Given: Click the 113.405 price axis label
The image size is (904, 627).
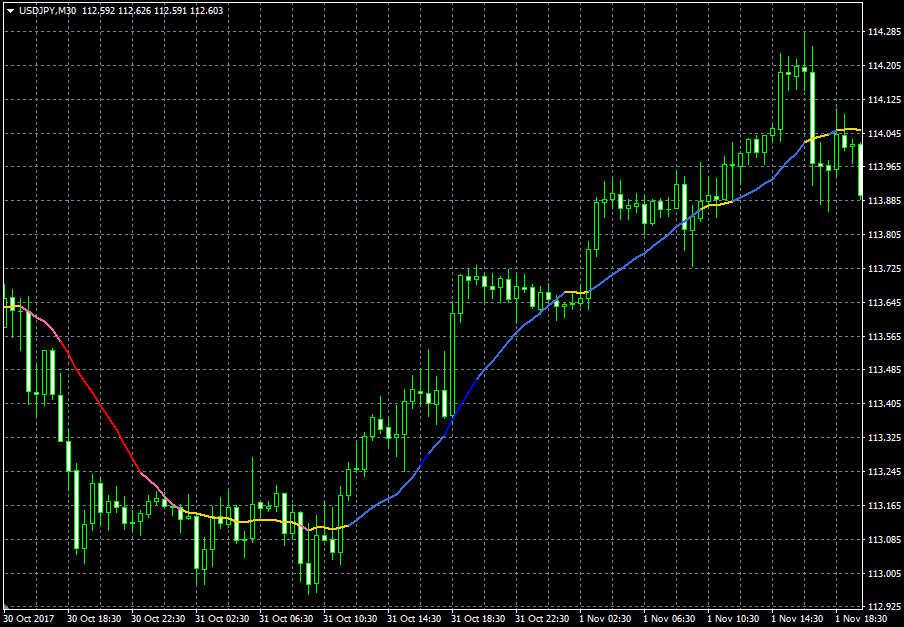Looking at the screenshot, I should coord(883,404).
